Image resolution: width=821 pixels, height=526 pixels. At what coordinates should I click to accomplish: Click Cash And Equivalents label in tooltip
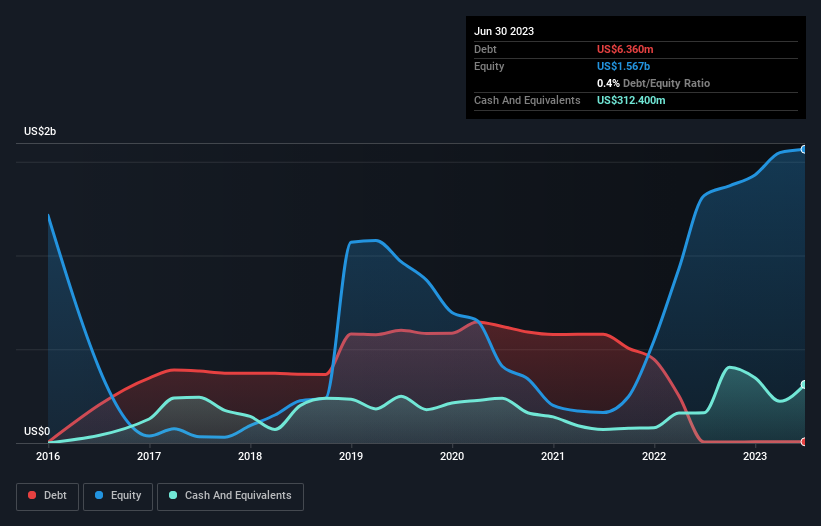coord(527,100)
